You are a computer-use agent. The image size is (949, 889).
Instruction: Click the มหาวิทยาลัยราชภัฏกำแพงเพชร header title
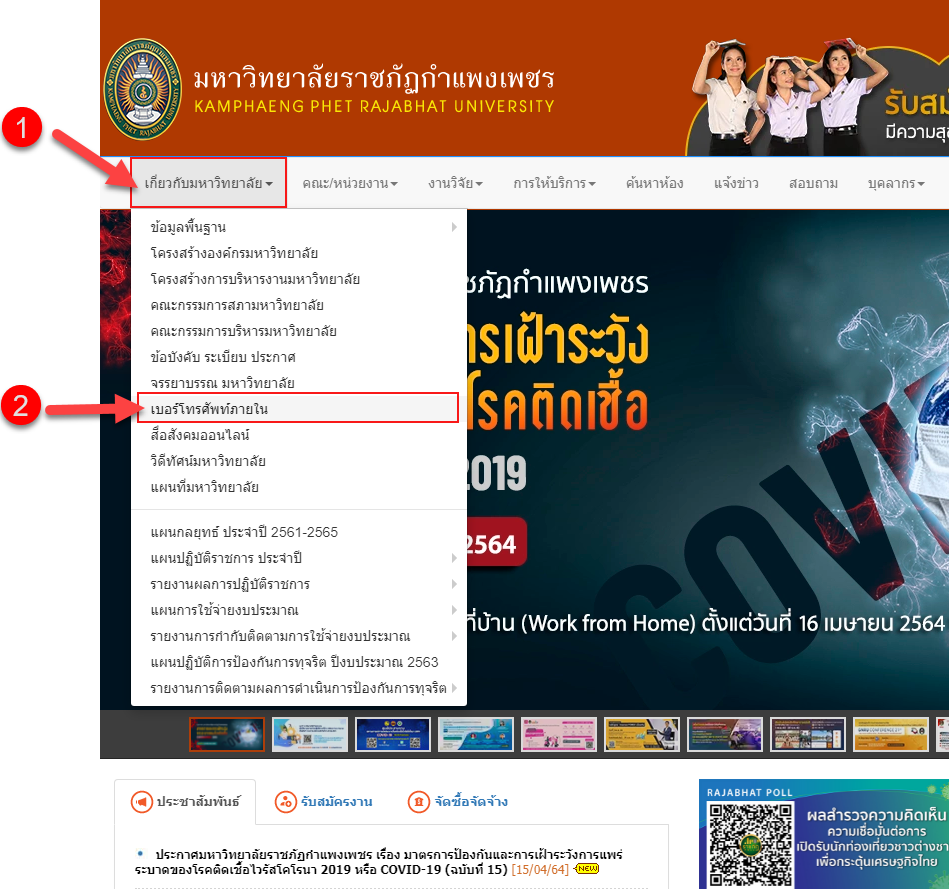pyautogui.click(x=374, y=78)
